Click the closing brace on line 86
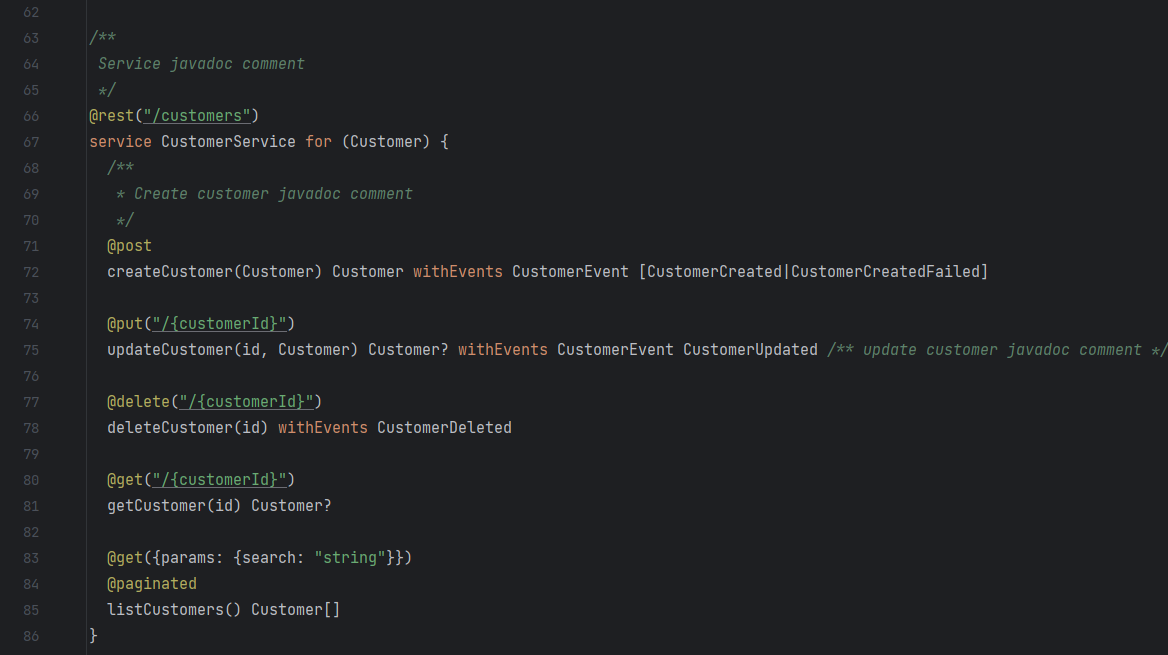Screen dimensions: 1168x655 pos(94,636)
